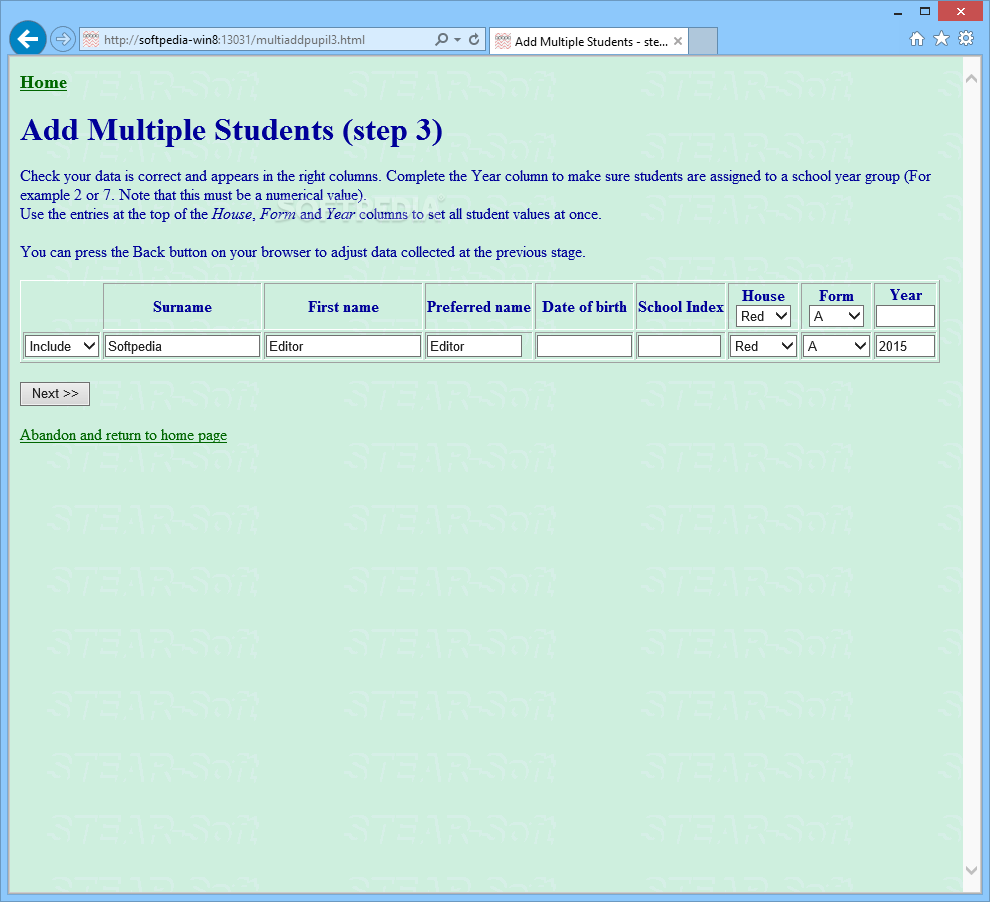The height and width of the screenshot is (902, 990).
Task: Open the address bar dropdown arrow
Action: (x=457, y=40)
